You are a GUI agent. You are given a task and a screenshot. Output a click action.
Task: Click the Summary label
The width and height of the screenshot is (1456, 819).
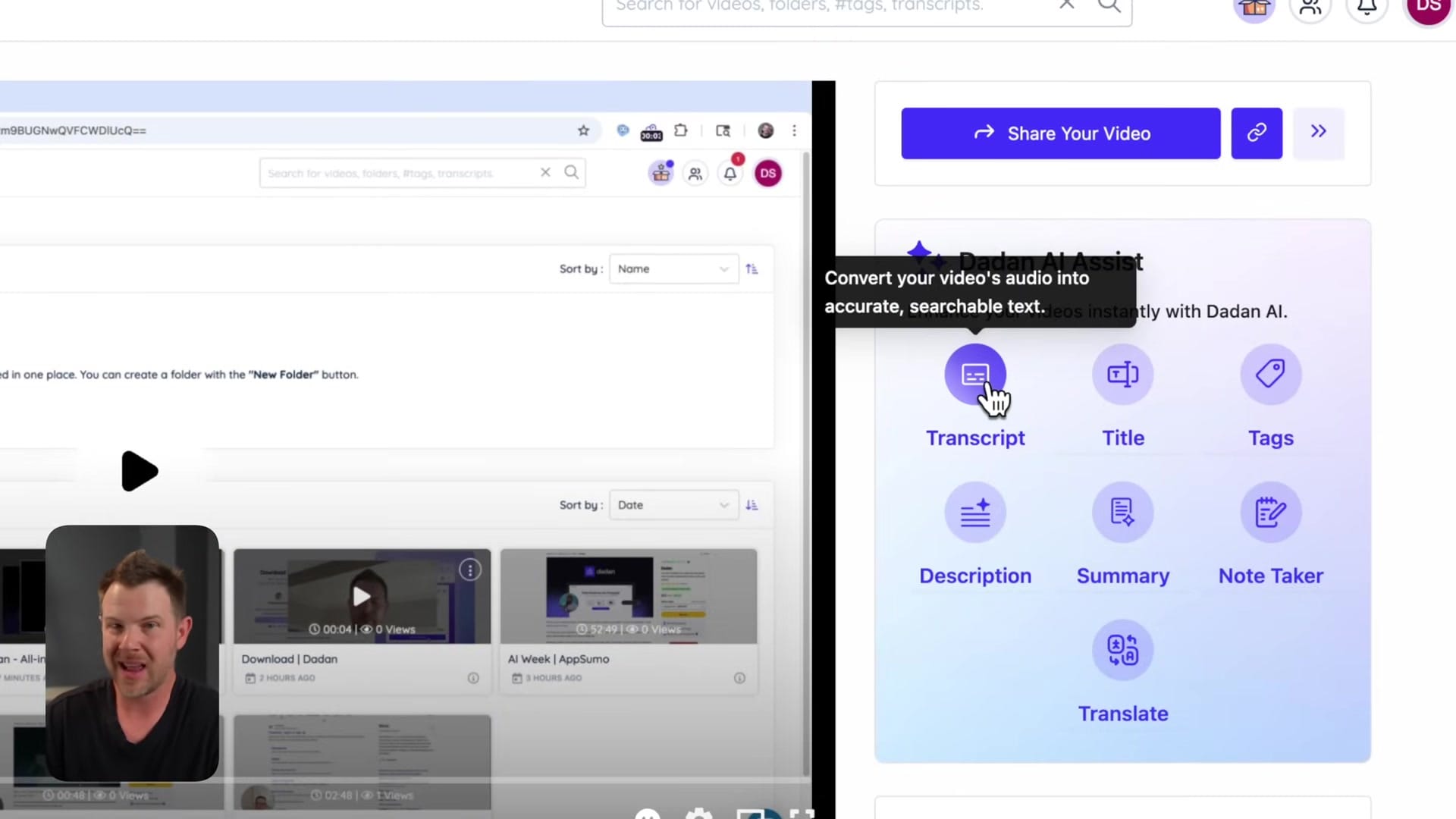(x=1123, y=576)
